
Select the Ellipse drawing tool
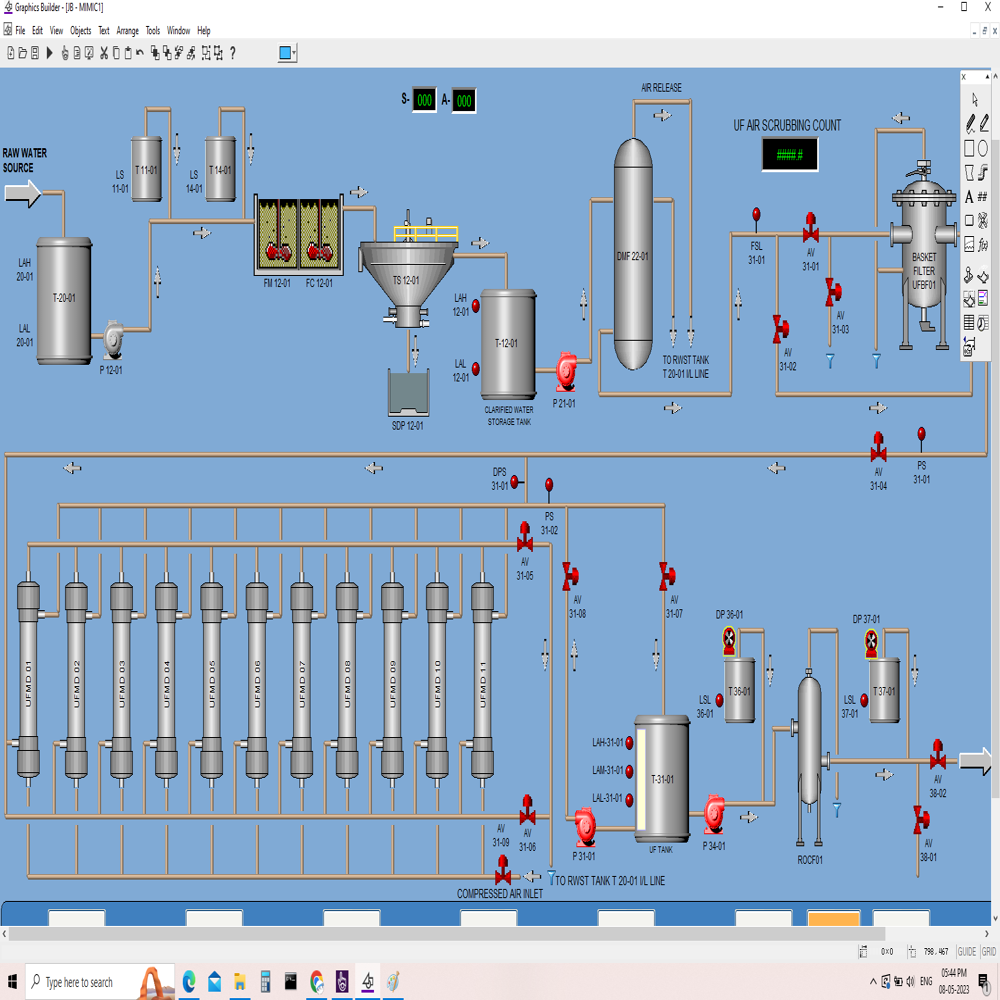click(983, 147)
